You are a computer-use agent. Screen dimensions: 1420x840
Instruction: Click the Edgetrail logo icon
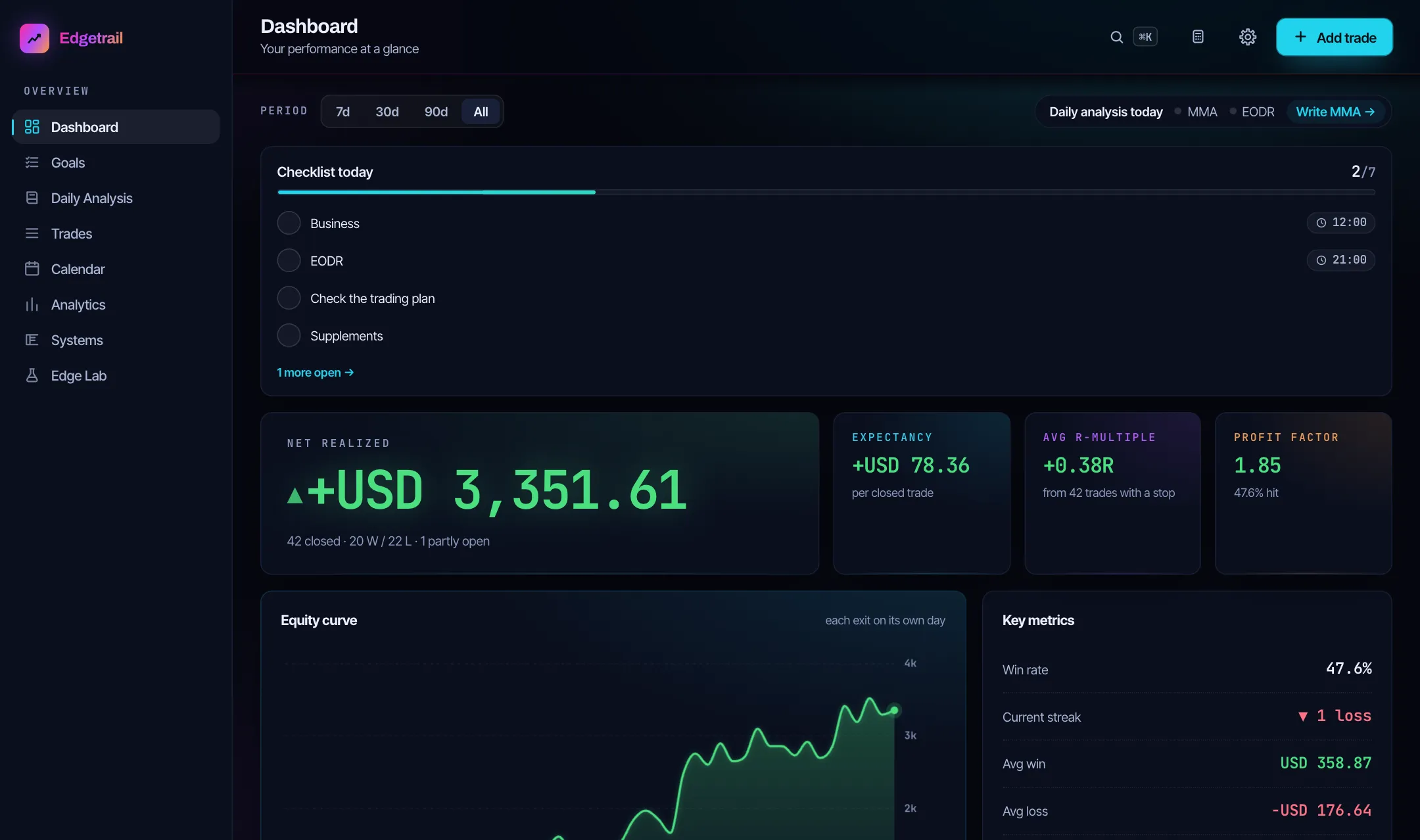tap(34, 38)
